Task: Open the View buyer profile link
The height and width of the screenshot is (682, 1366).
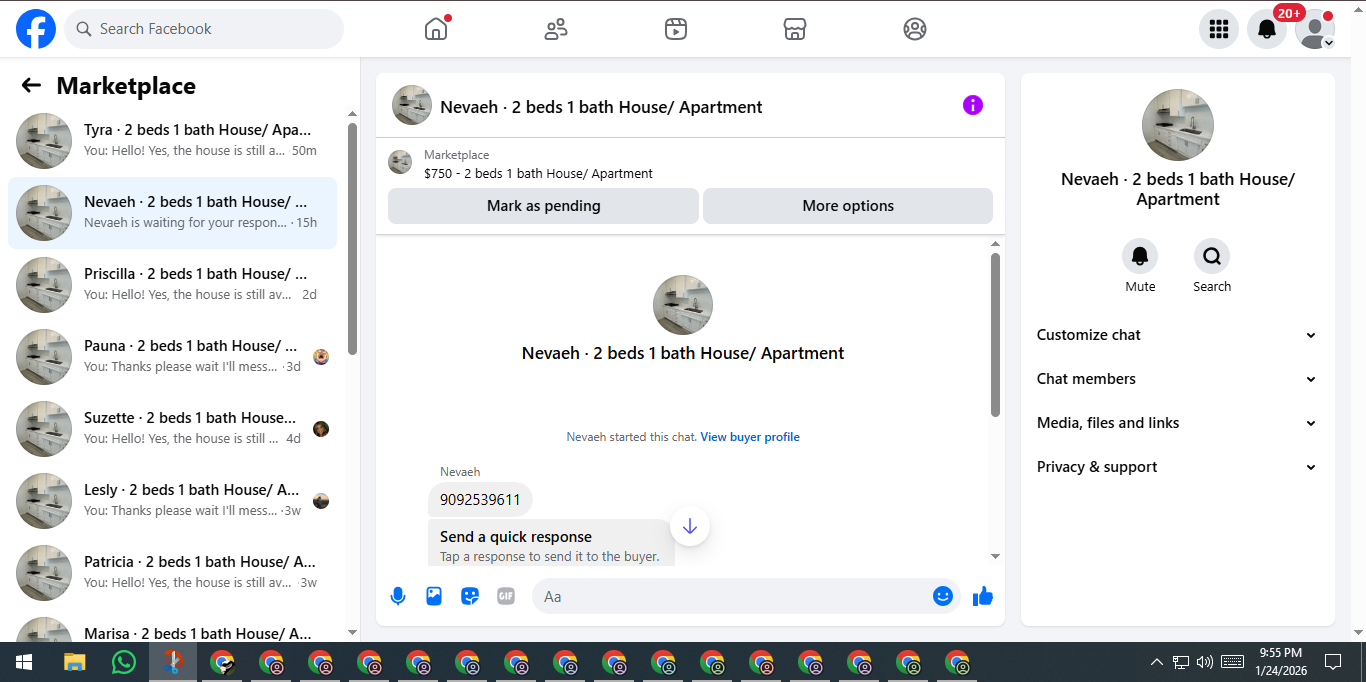Action: (750, 437)
